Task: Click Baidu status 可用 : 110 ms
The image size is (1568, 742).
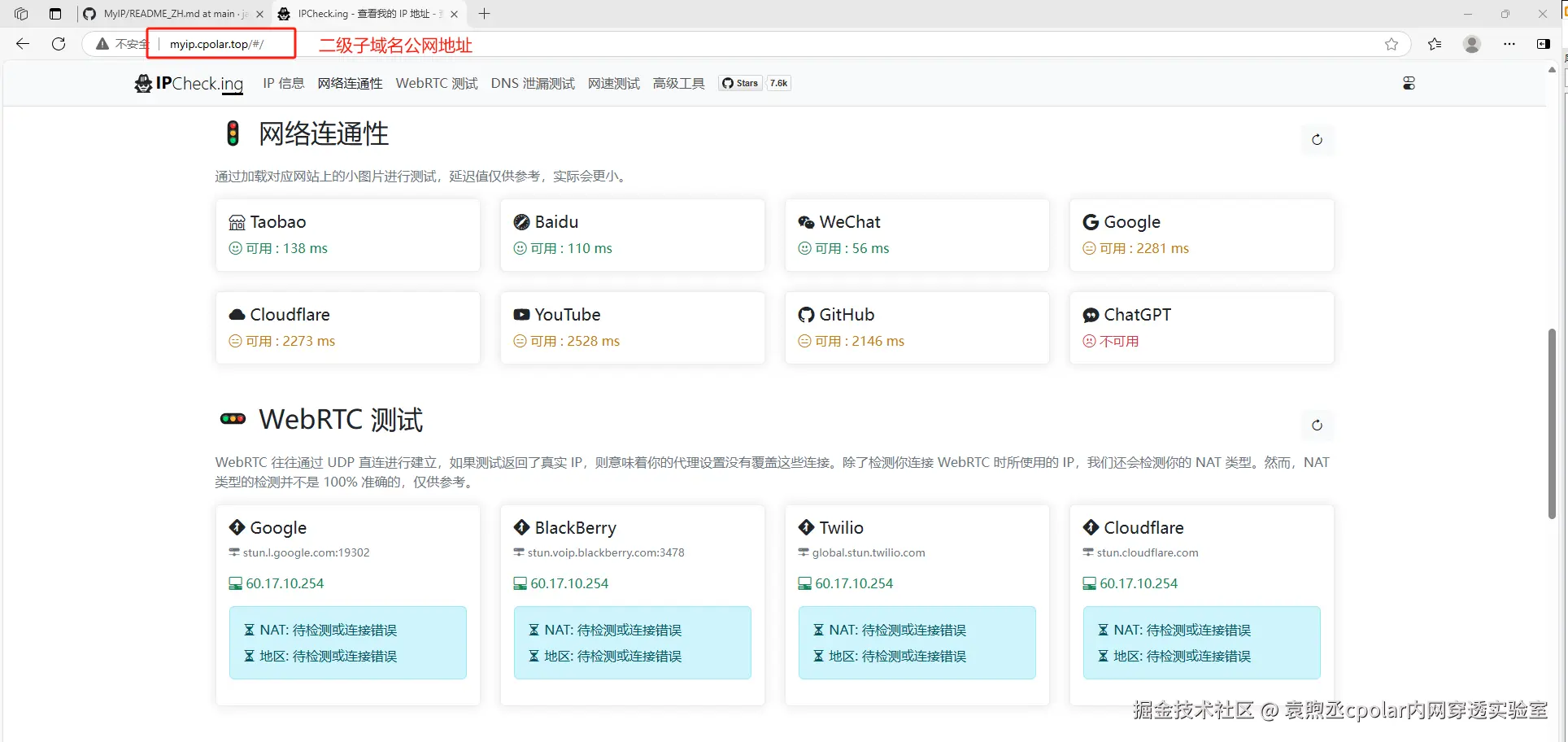Action: [x=563, y=248]
